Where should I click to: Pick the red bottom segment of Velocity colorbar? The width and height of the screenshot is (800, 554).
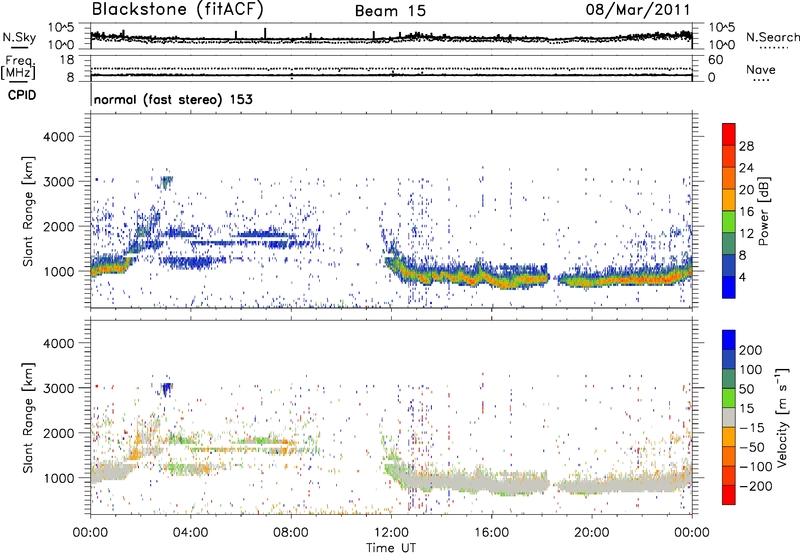point(729,495)
